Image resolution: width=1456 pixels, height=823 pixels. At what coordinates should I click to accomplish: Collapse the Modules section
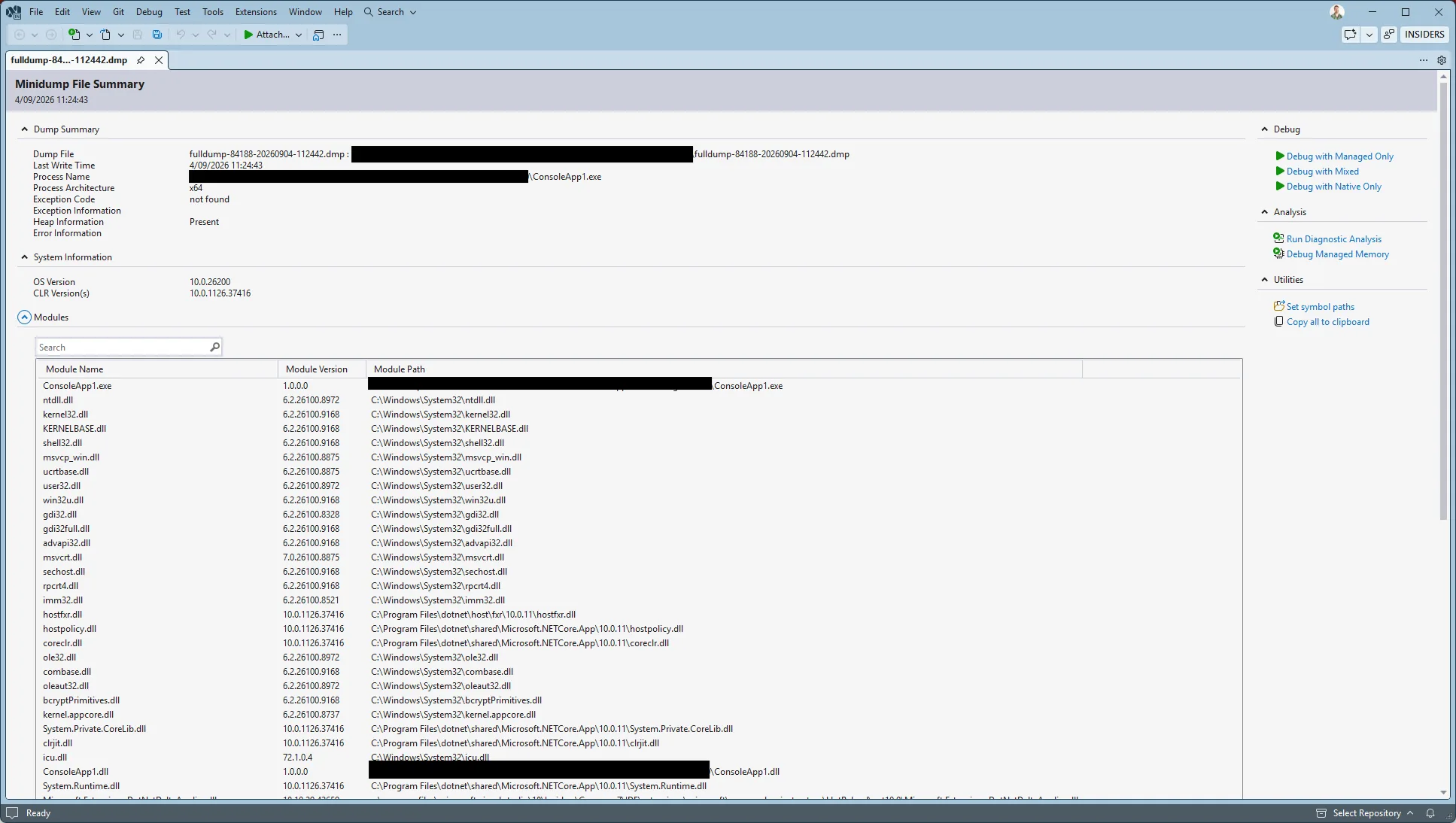point(25,317)
